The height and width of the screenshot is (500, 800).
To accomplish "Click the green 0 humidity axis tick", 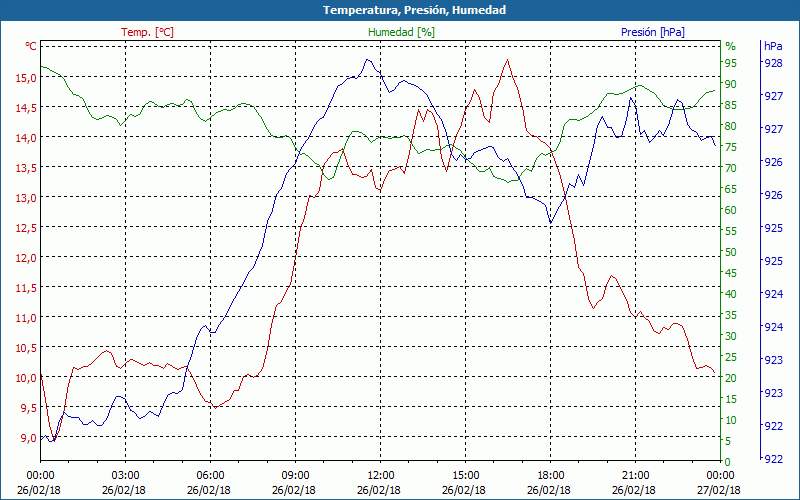I will 728,462.
